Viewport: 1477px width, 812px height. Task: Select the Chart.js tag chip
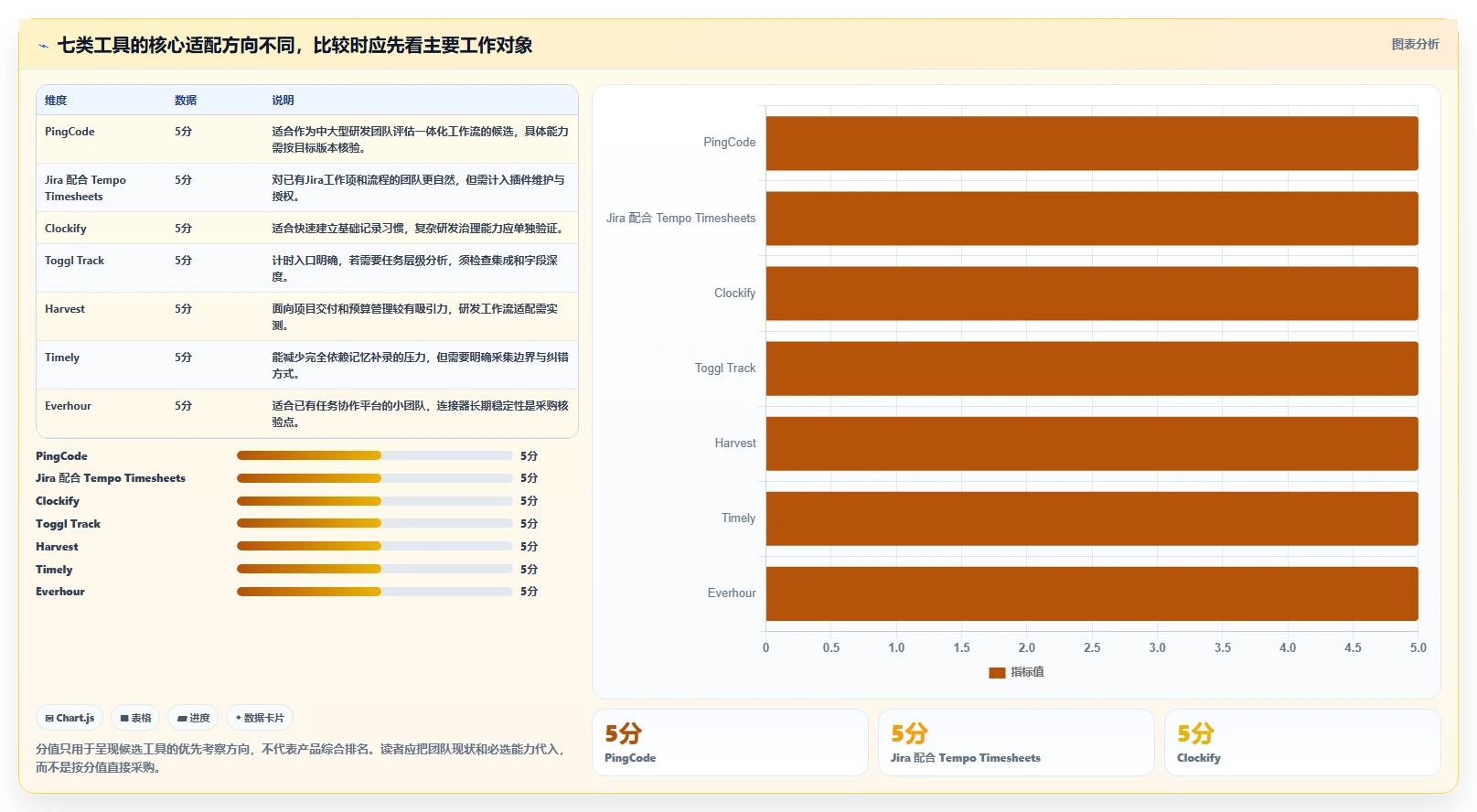70,718
